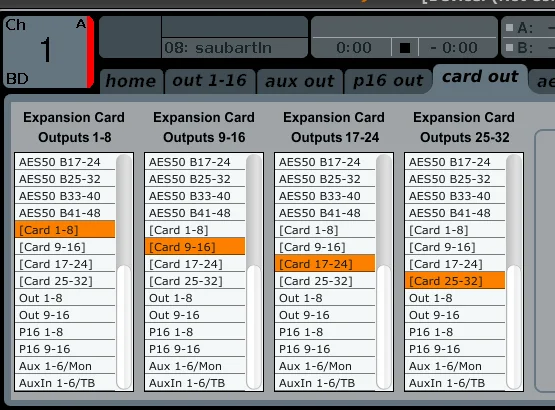Select P16 9-16 for Outputs 25-32

pyautogui.click(x=455, y=349)
